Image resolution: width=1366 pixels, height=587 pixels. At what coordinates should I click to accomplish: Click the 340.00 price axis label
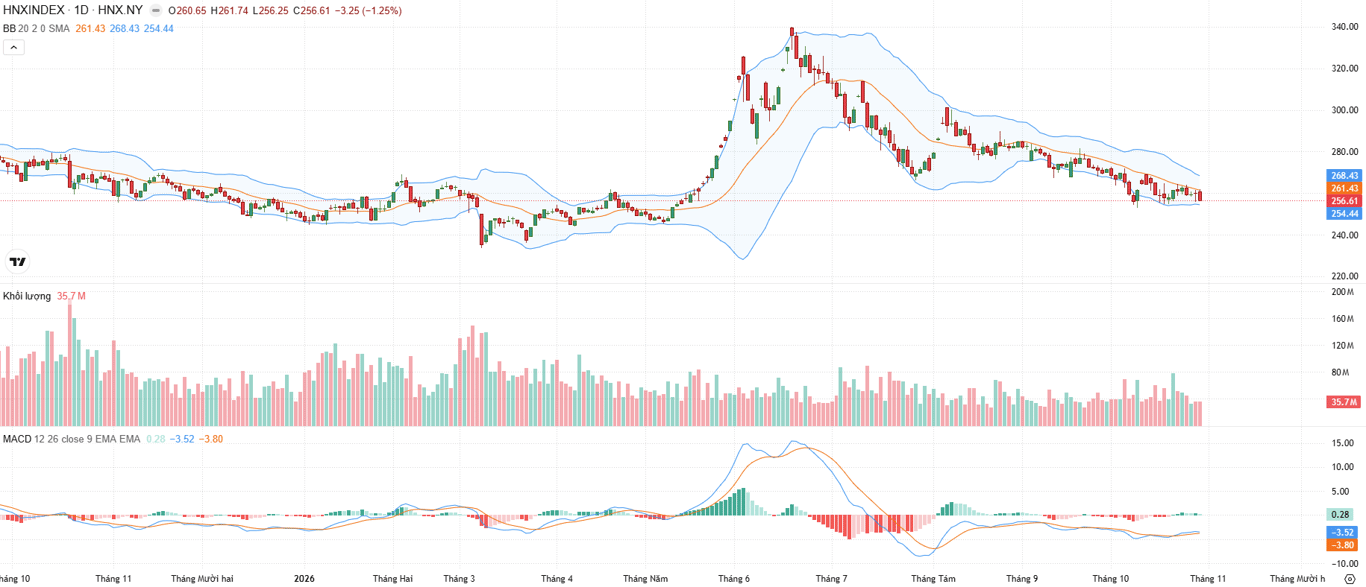click(x=1344, y=27)
